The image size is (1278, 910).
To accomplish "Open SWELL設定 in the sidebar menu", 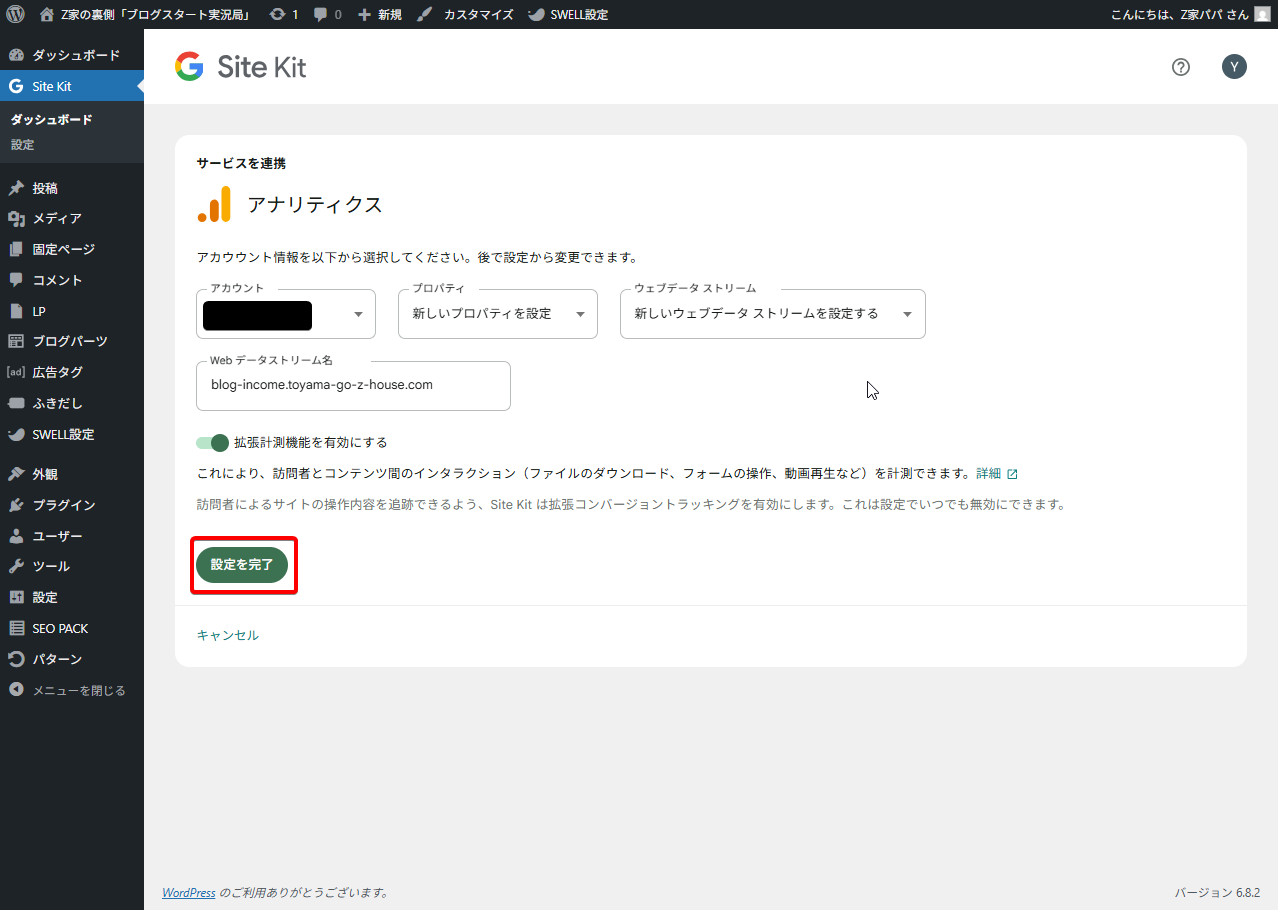I will click(x=72, y=434).
